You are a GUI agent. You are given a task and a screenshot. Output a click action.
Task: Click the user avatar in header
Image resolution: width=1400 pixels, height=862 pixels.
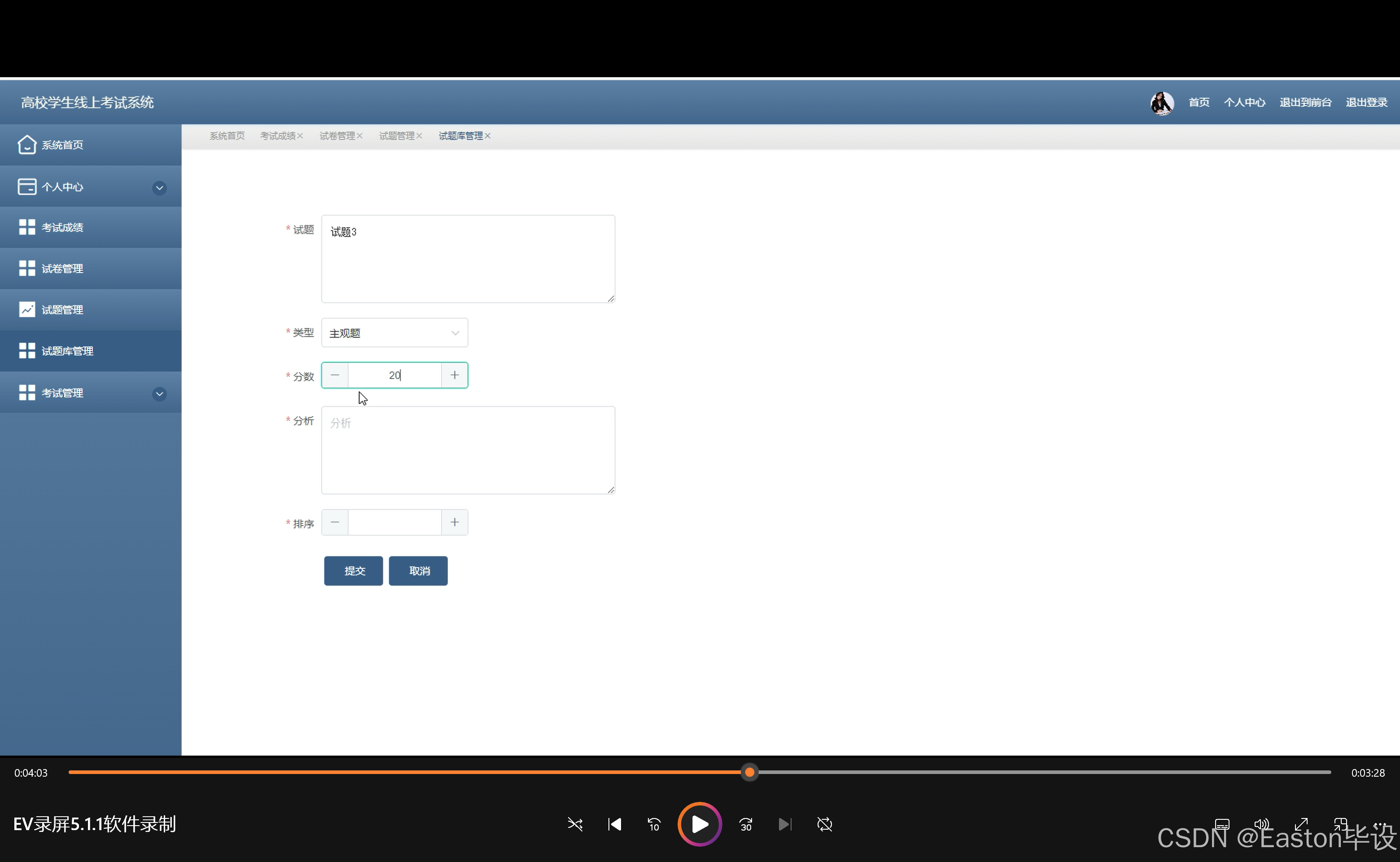point(1161,103)
